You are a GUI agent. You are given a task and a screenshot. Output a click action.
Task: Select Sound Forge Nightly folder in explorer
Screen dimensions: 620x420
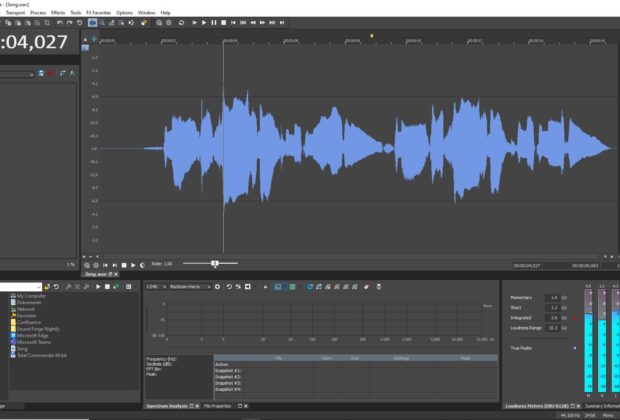tap(36, 327)
